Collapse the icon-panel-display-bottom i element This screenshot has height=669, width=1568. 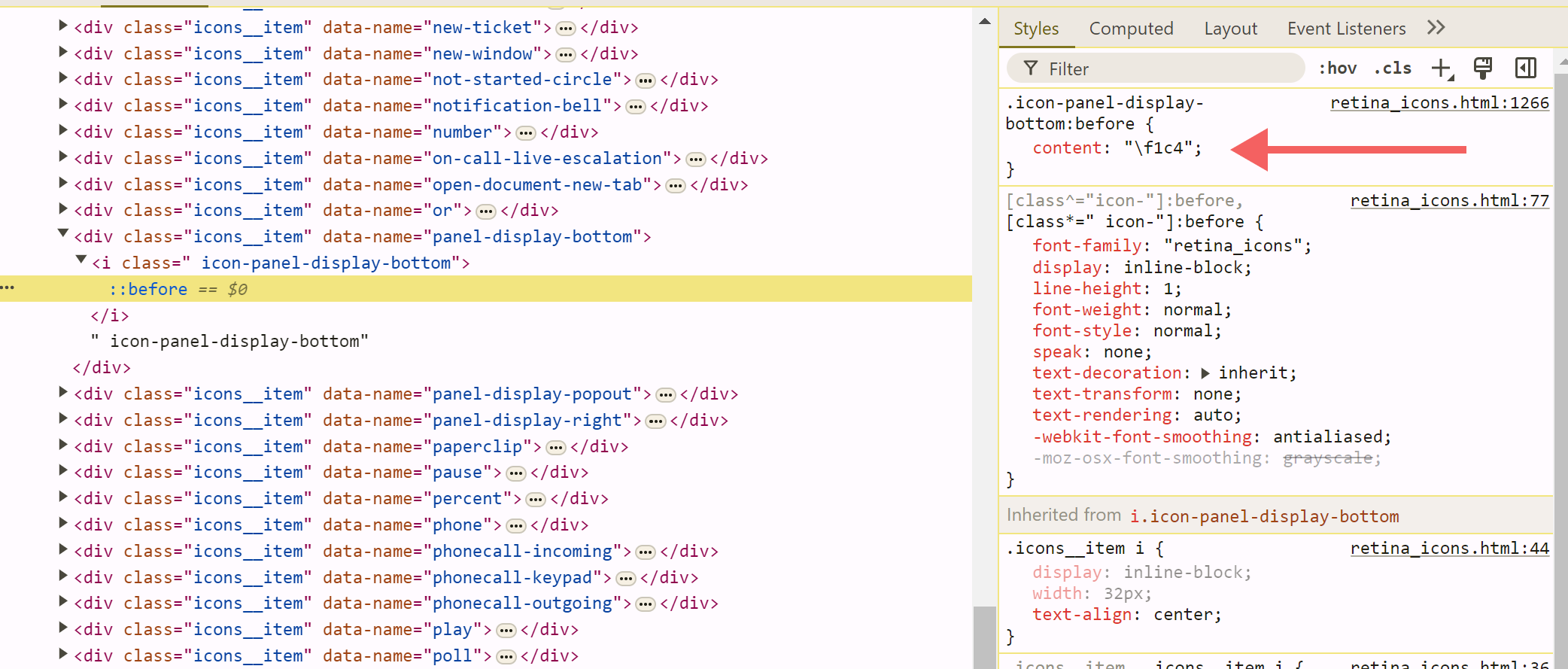tap(81, 261)
